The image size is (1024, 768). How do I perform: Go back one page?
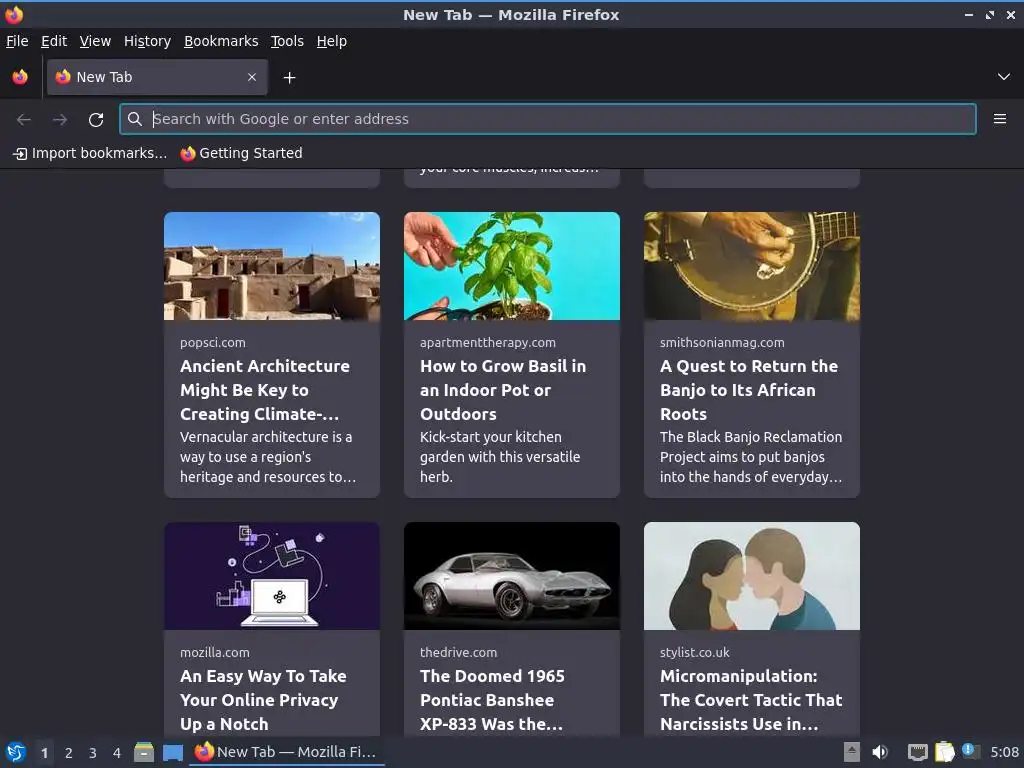point(24,119)
